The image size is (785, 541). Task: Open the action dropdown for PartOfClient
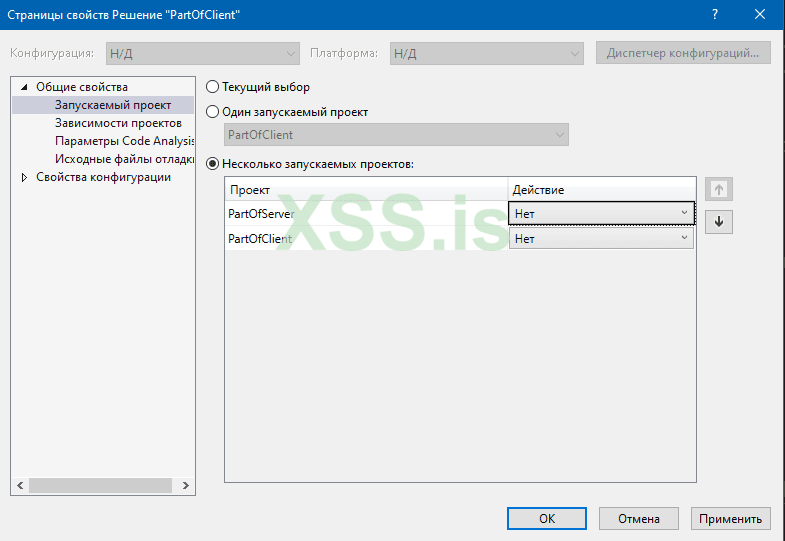(x=601, y=239)
